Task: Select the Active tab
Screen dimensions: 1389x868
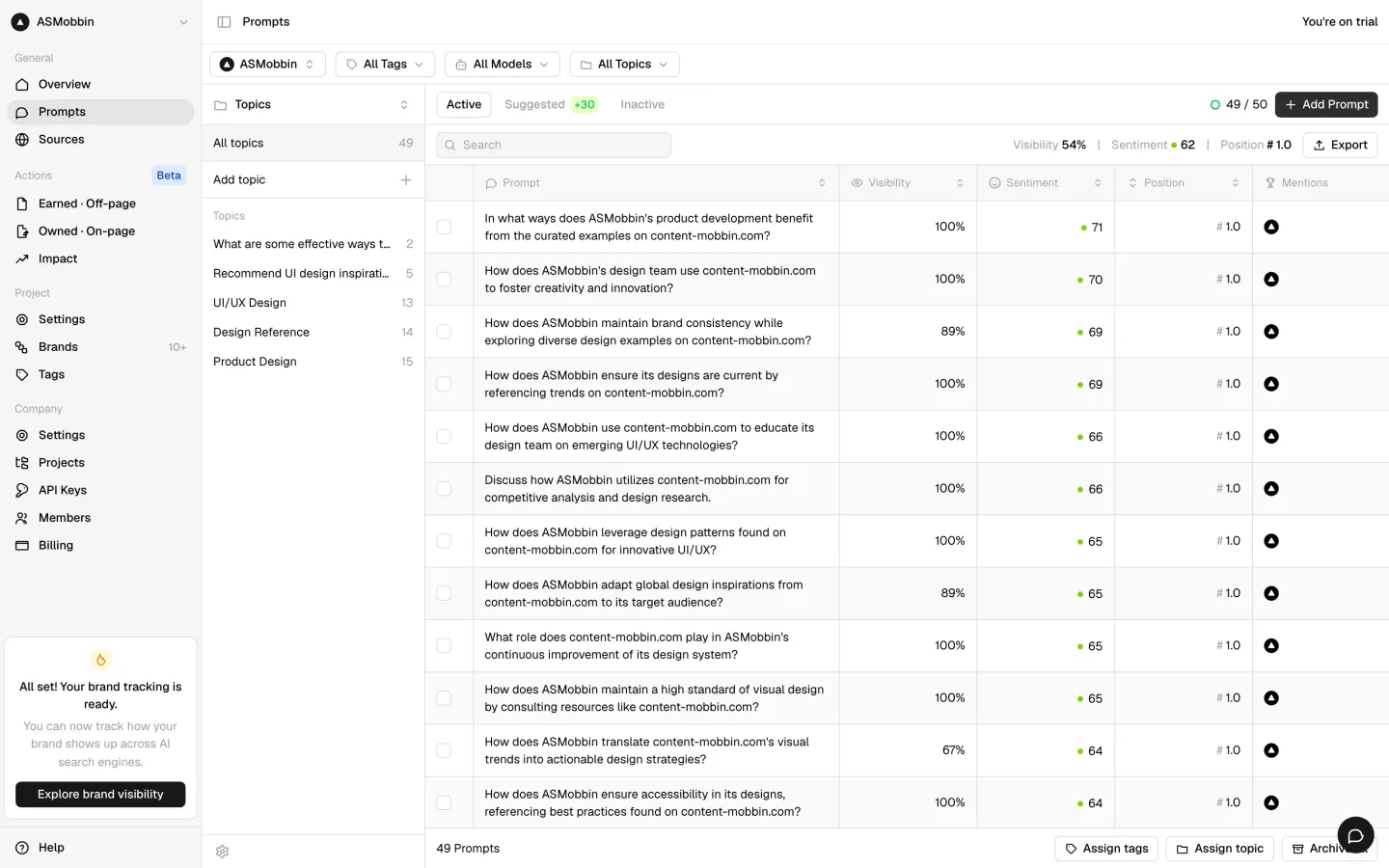Action: 464,104
